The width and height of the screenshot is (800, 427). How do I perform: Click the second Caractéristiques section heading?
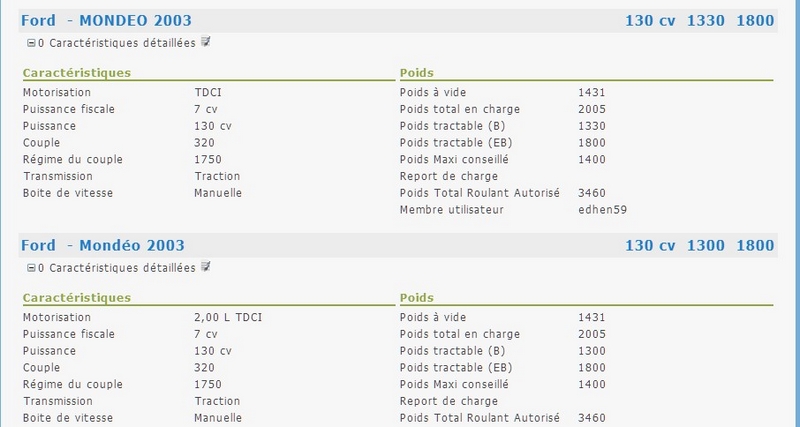tap(77, 298)
